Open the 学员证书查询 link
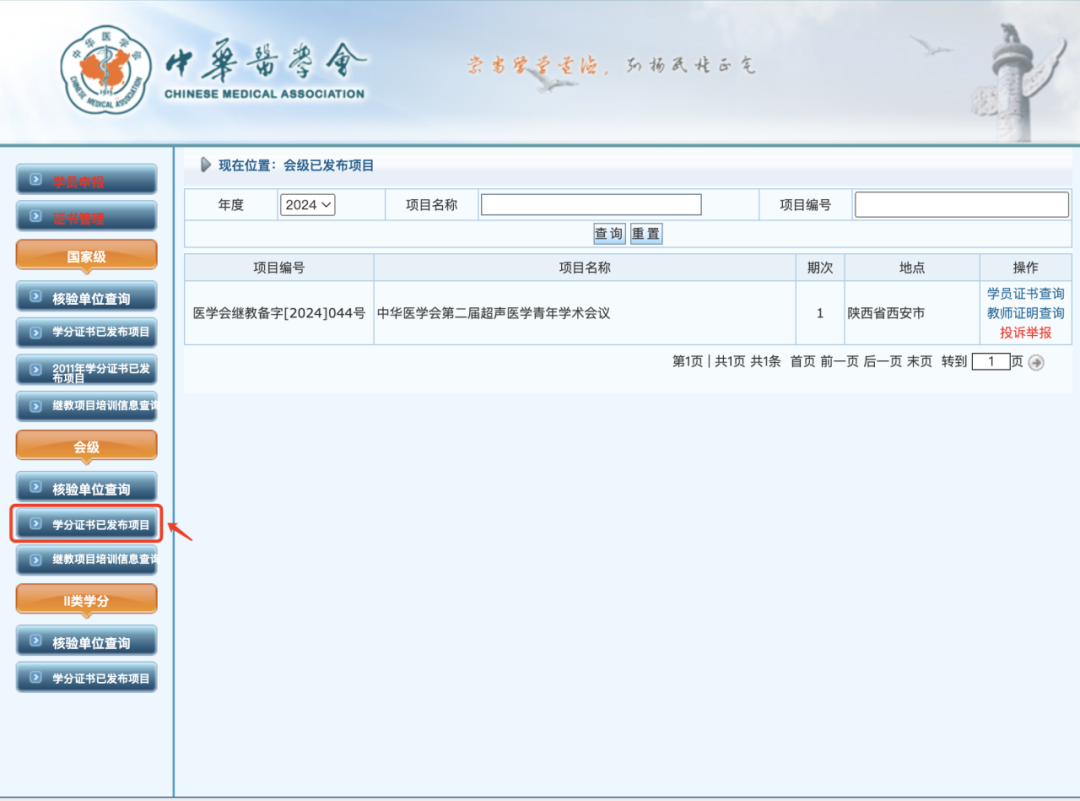The image size is (1080, 801). pos(1025,293)
